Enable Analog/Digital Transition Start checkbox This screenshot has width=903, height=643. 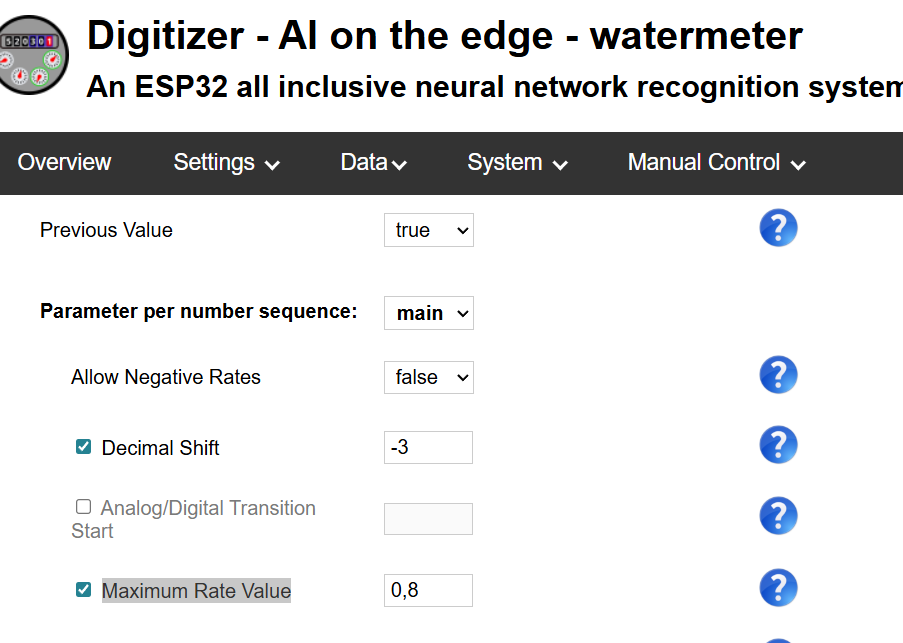click(x=84, y=507)
